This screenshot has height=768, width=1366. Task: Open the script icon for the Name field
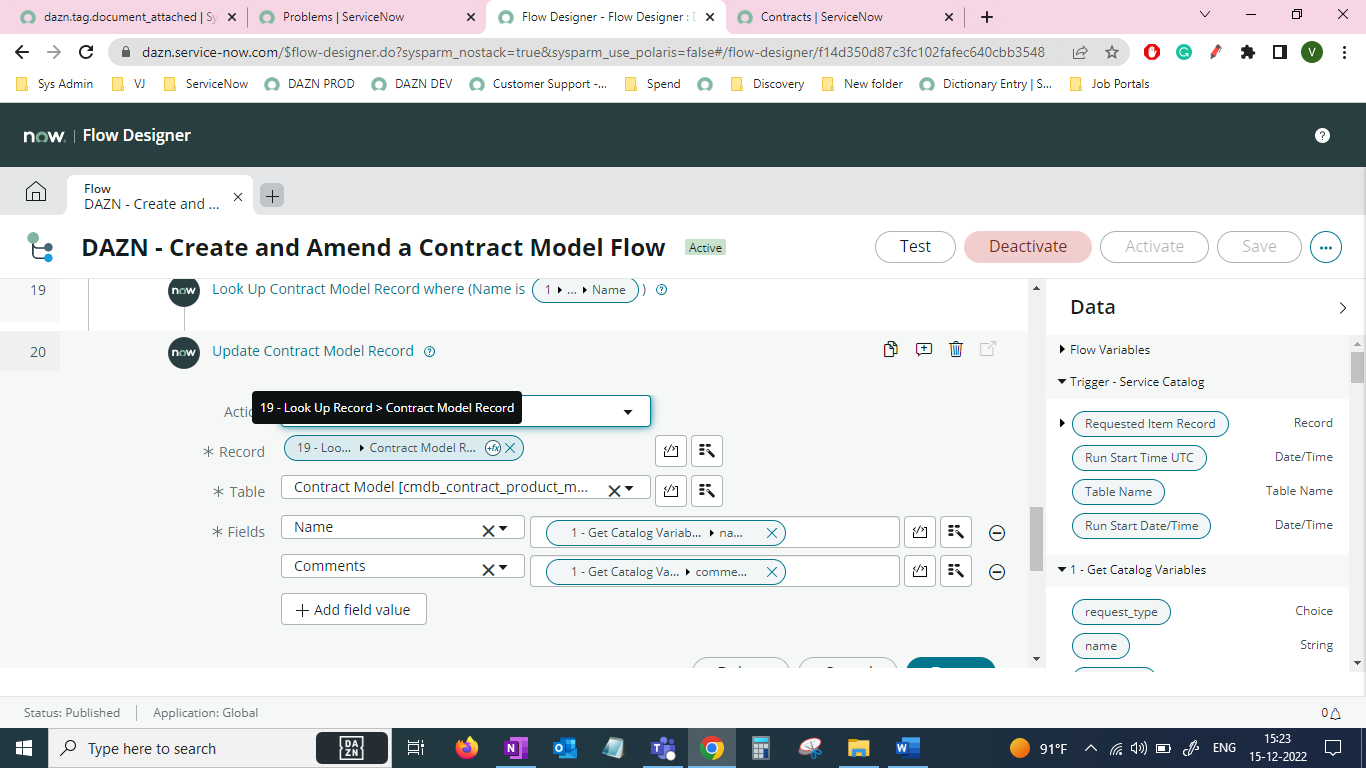coord(920,532)
